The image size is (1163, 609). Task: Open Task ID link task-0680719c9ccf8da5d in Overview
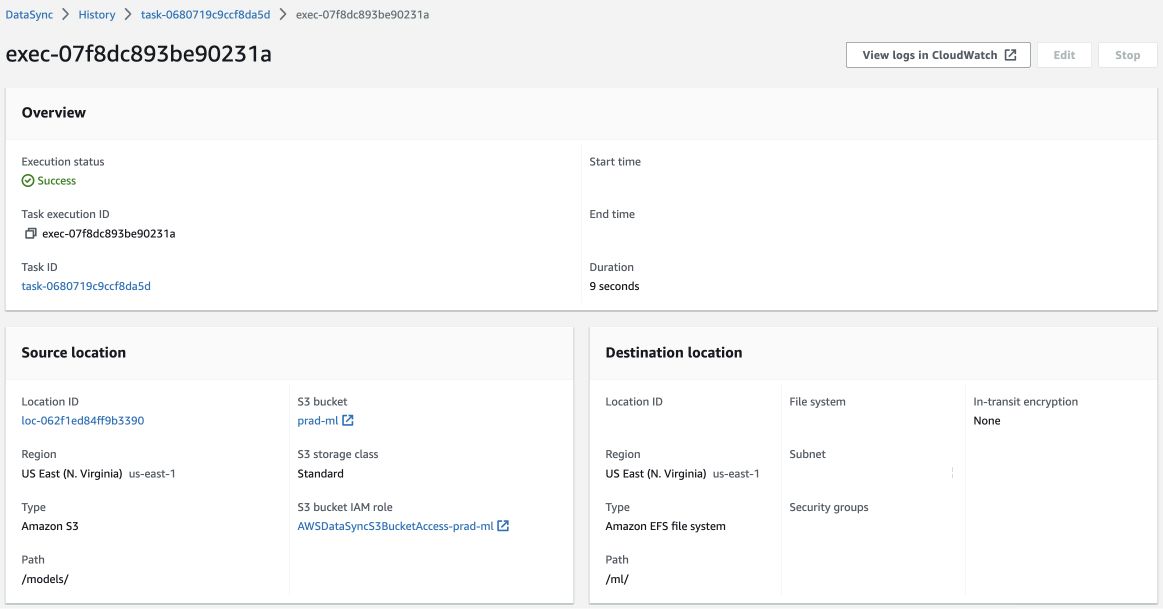(x=86, y=286)
